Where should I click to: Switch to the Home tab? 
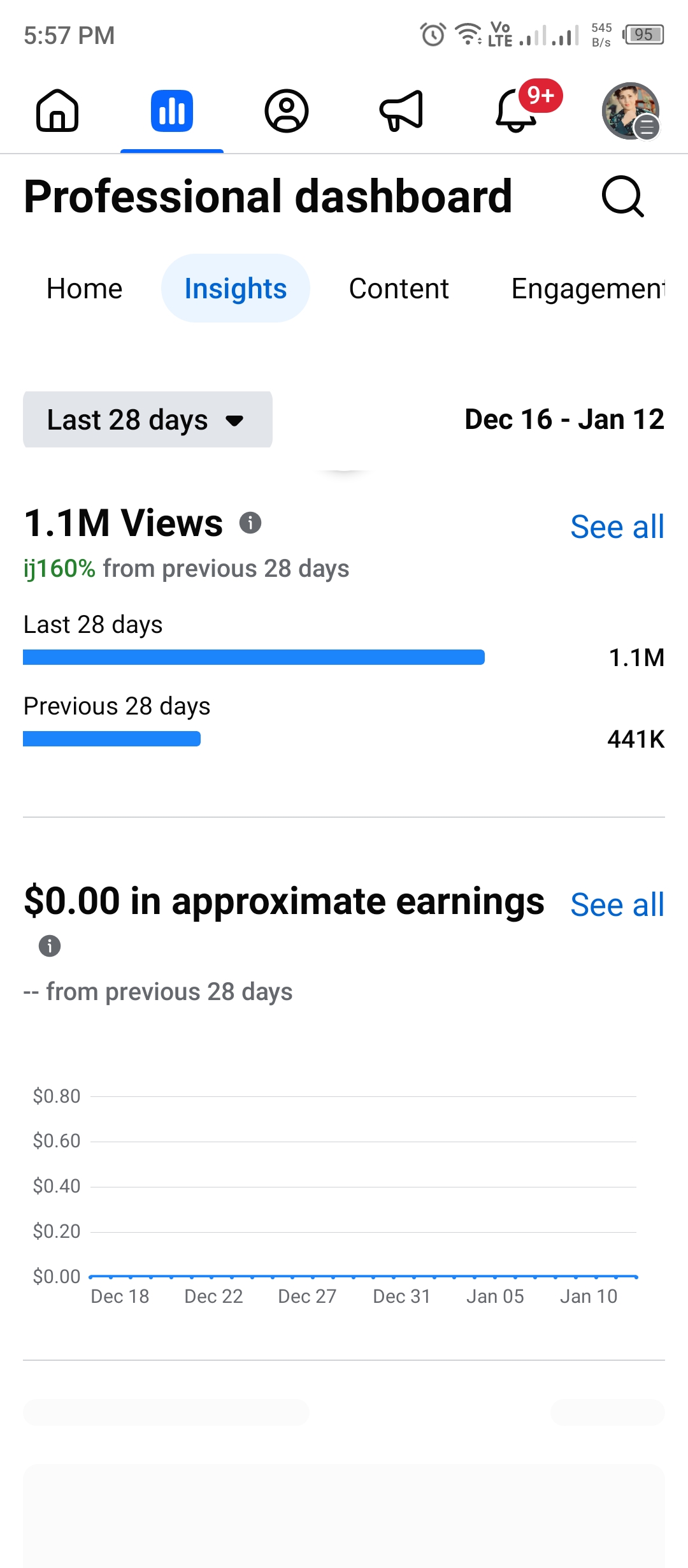pos(85,289)
